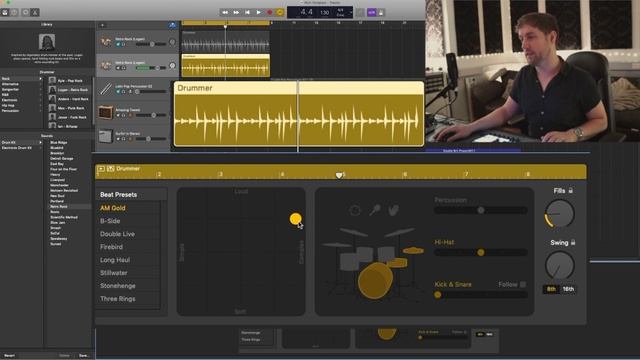Viewport: 640px width, 360px height.
Task: Toggle the Metronome button
Action: [381, 13]
